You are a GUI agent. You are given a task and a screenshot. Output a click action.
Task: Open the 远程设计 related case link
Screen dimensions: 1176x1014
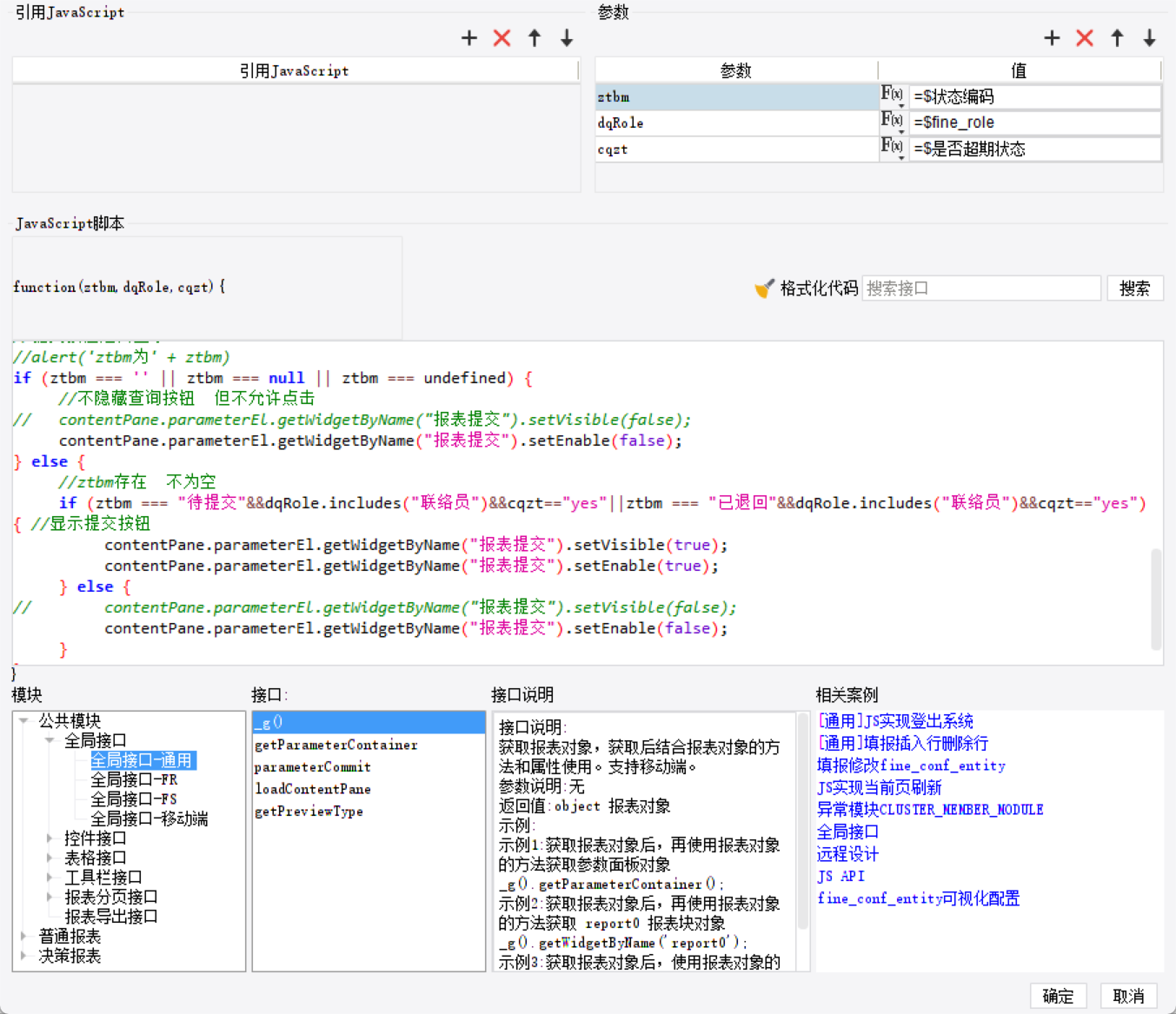(x=847, y=854)
